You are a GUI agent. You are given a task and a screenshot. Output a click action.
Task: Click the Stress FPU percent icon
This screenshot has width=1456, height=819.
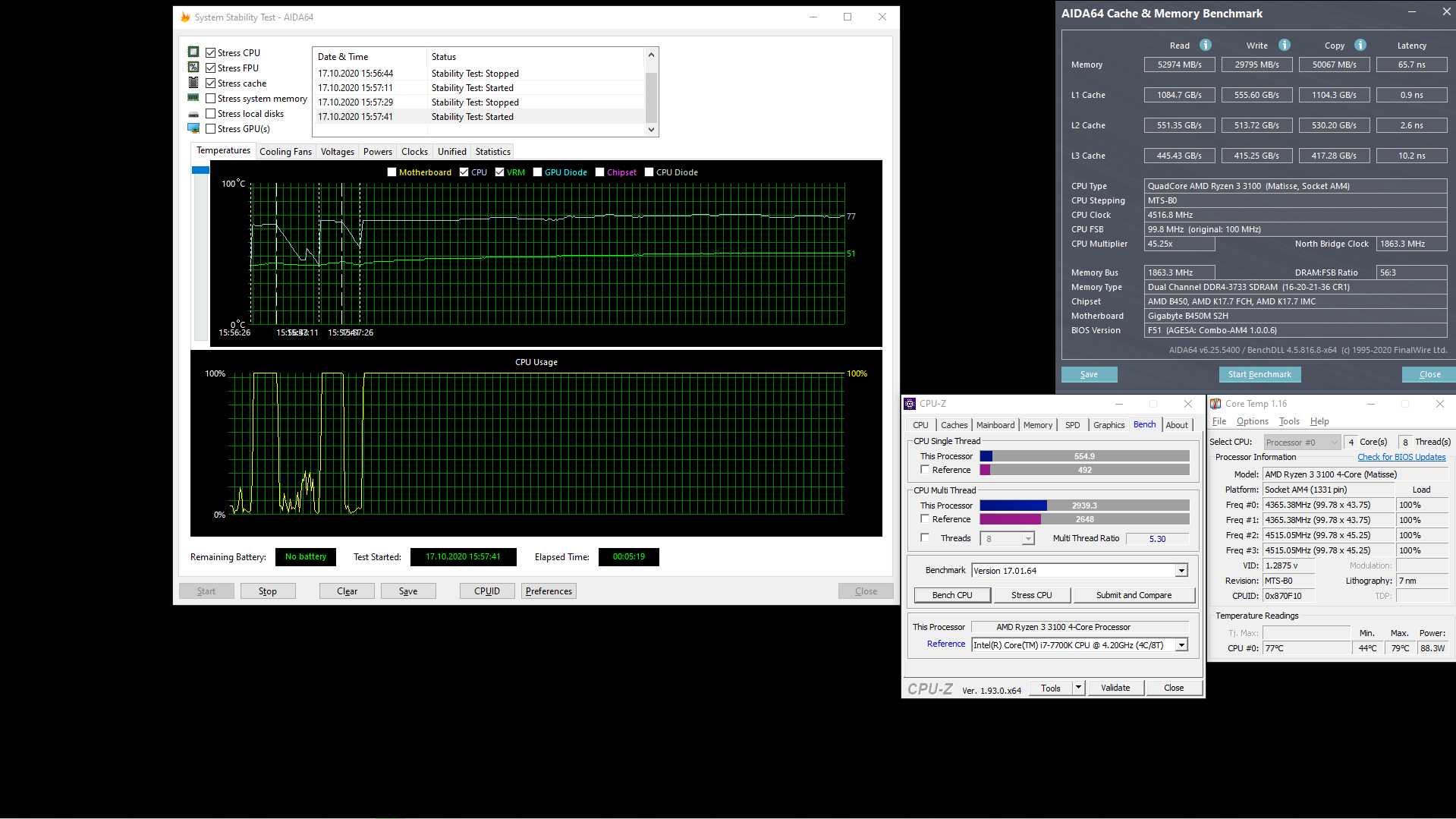193,68
